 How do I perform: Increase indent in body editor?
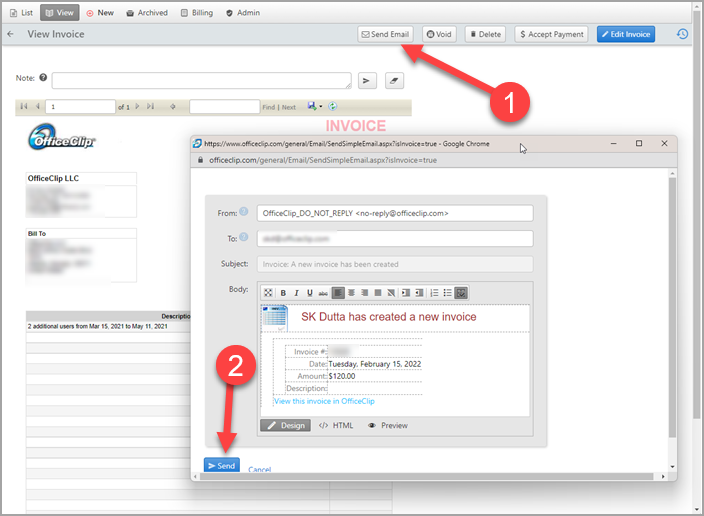pyautogui.click(x=406, y=293)
